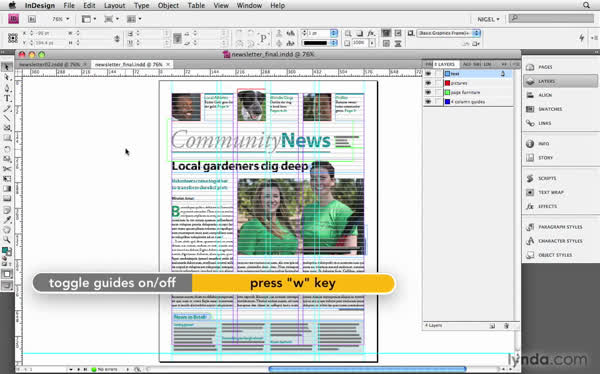Select the Rotate tool
The width and height of the screenshot is (600, 374).
pyautogui.click(x=7, y=149)
